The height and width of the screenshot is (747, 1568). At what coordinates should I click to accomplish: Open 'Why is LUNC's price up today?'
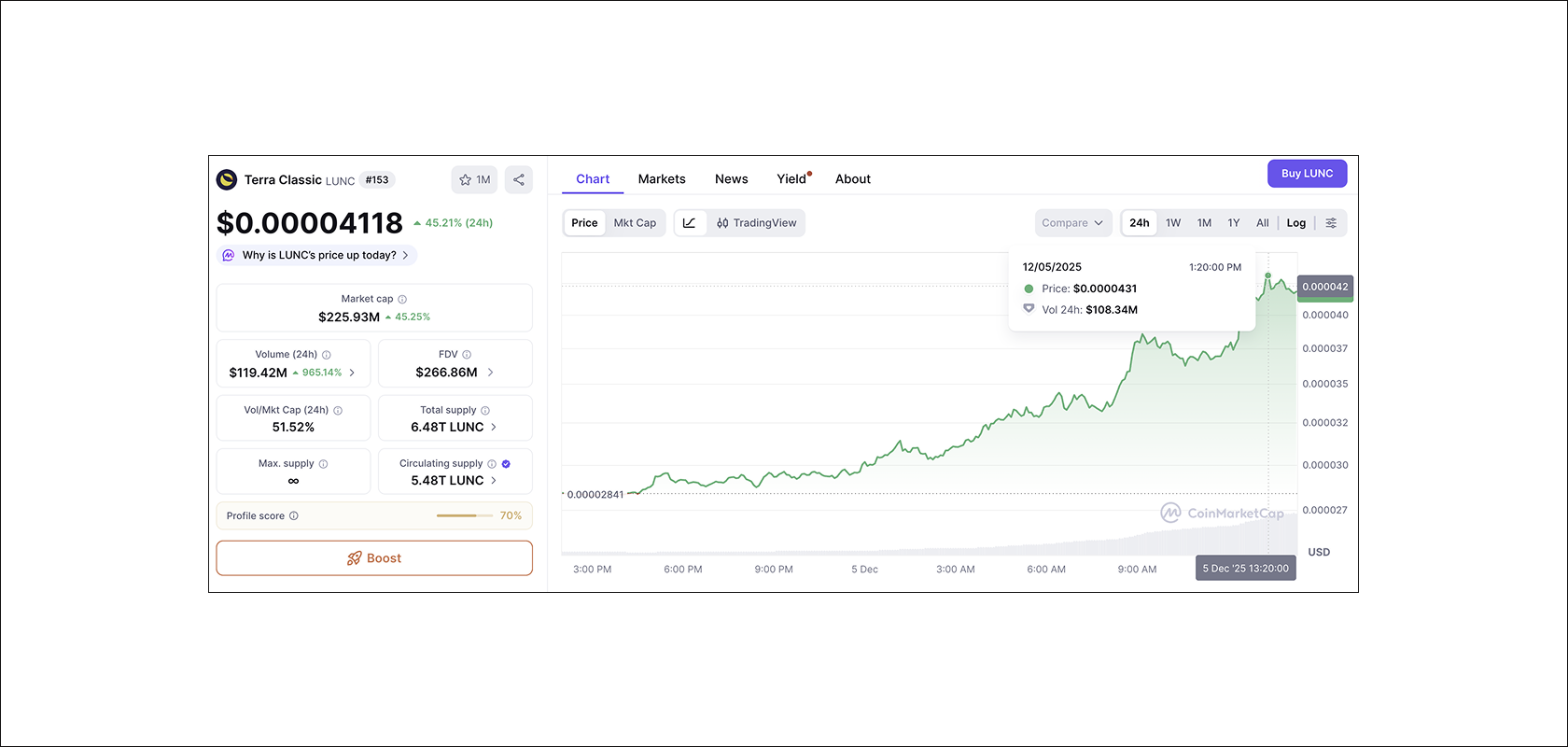click(x=317, y=255)
